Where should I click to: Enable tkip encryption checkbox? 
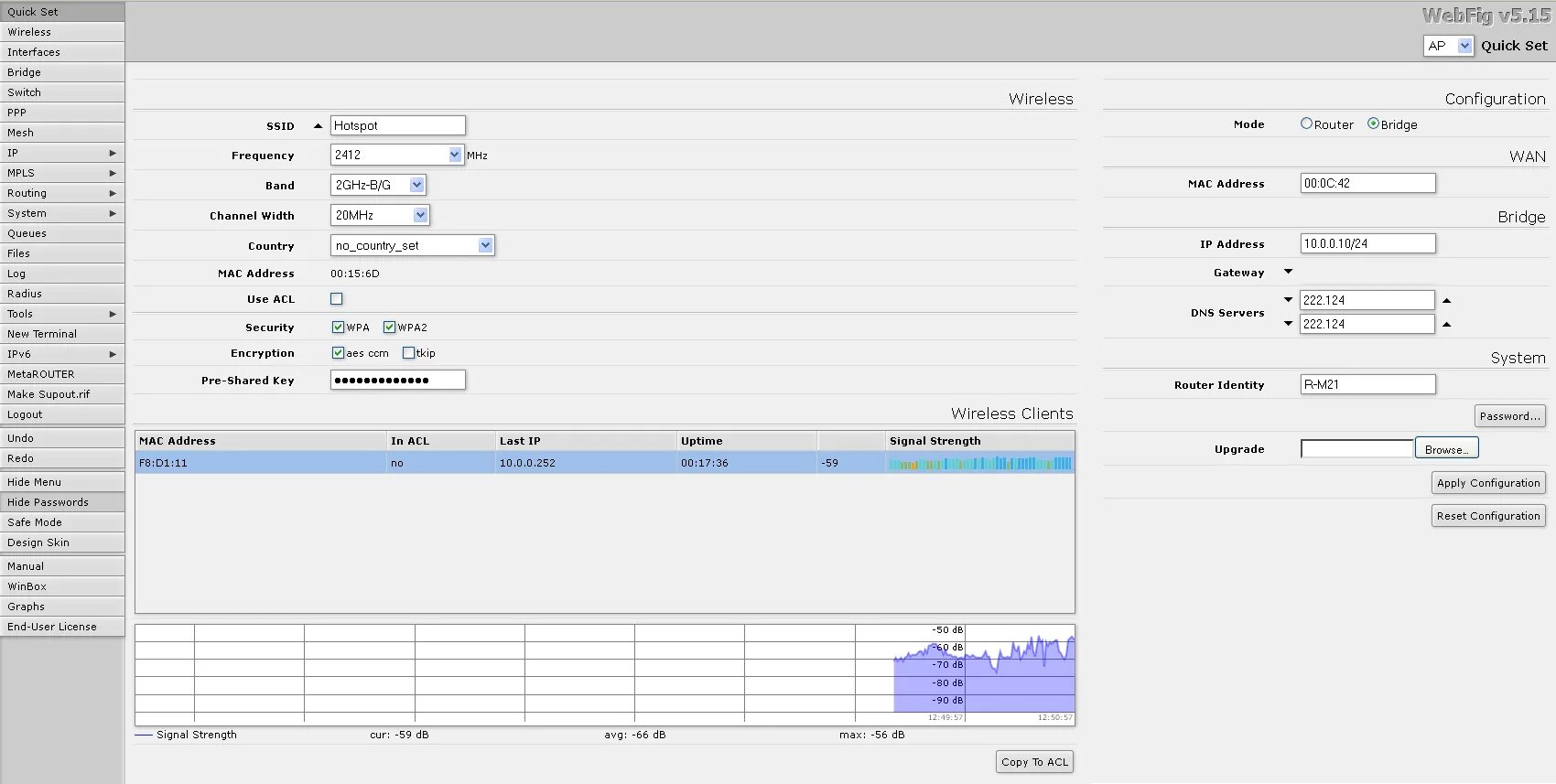point(408,353)
